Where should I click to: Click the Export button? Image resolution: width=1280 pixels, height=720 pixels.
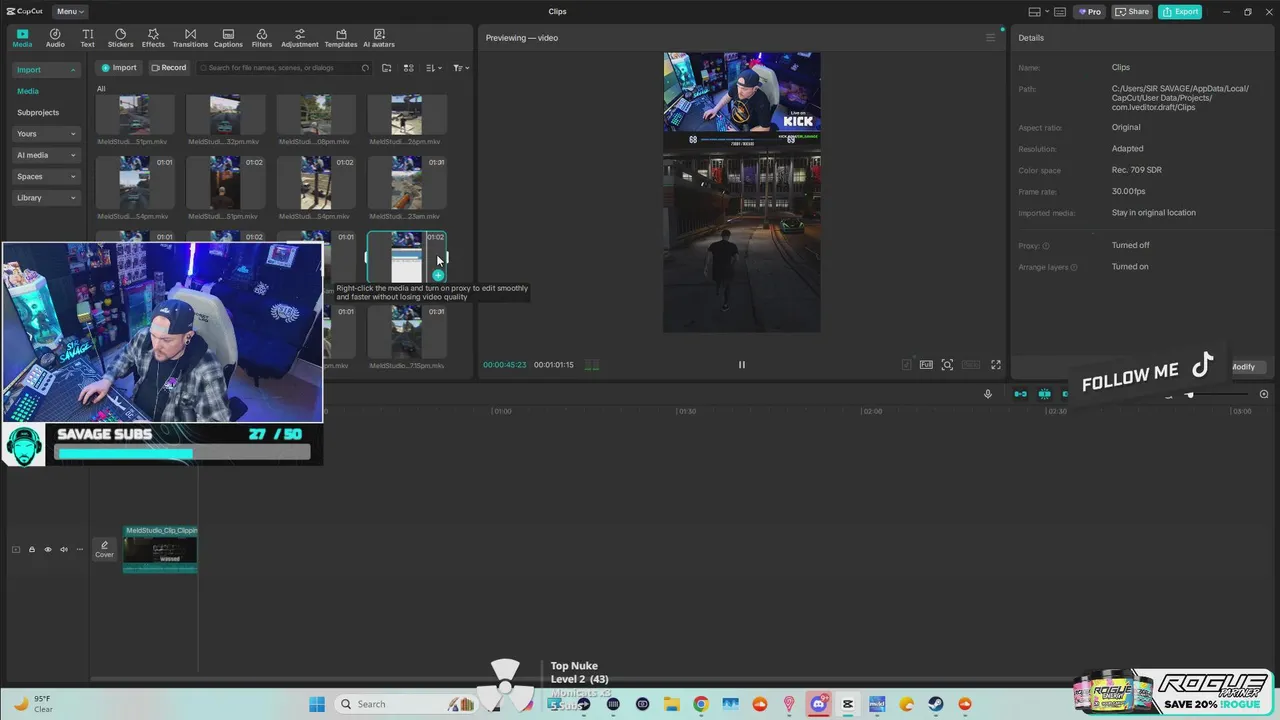pos(1180,12)
